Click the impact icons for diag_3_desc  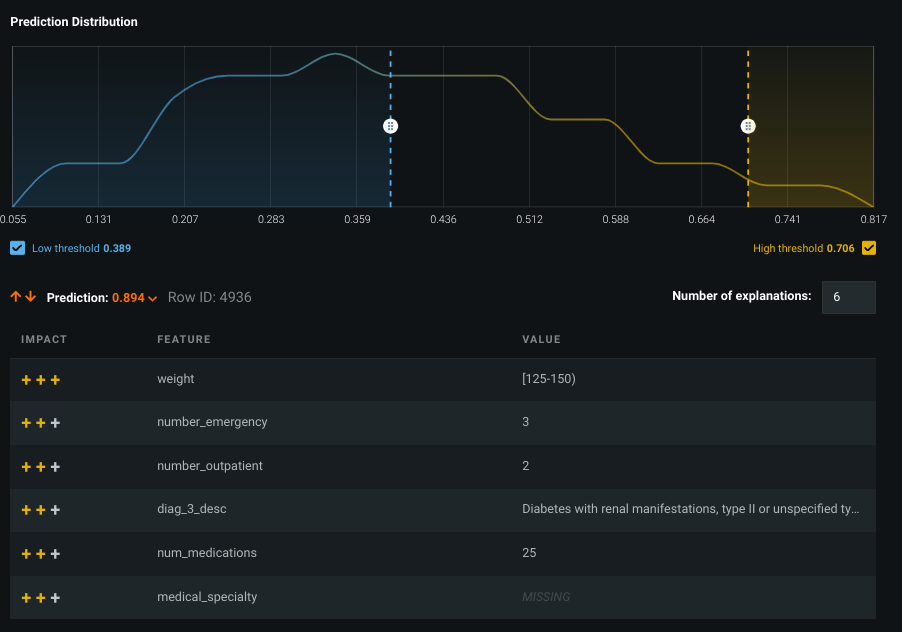41,510
